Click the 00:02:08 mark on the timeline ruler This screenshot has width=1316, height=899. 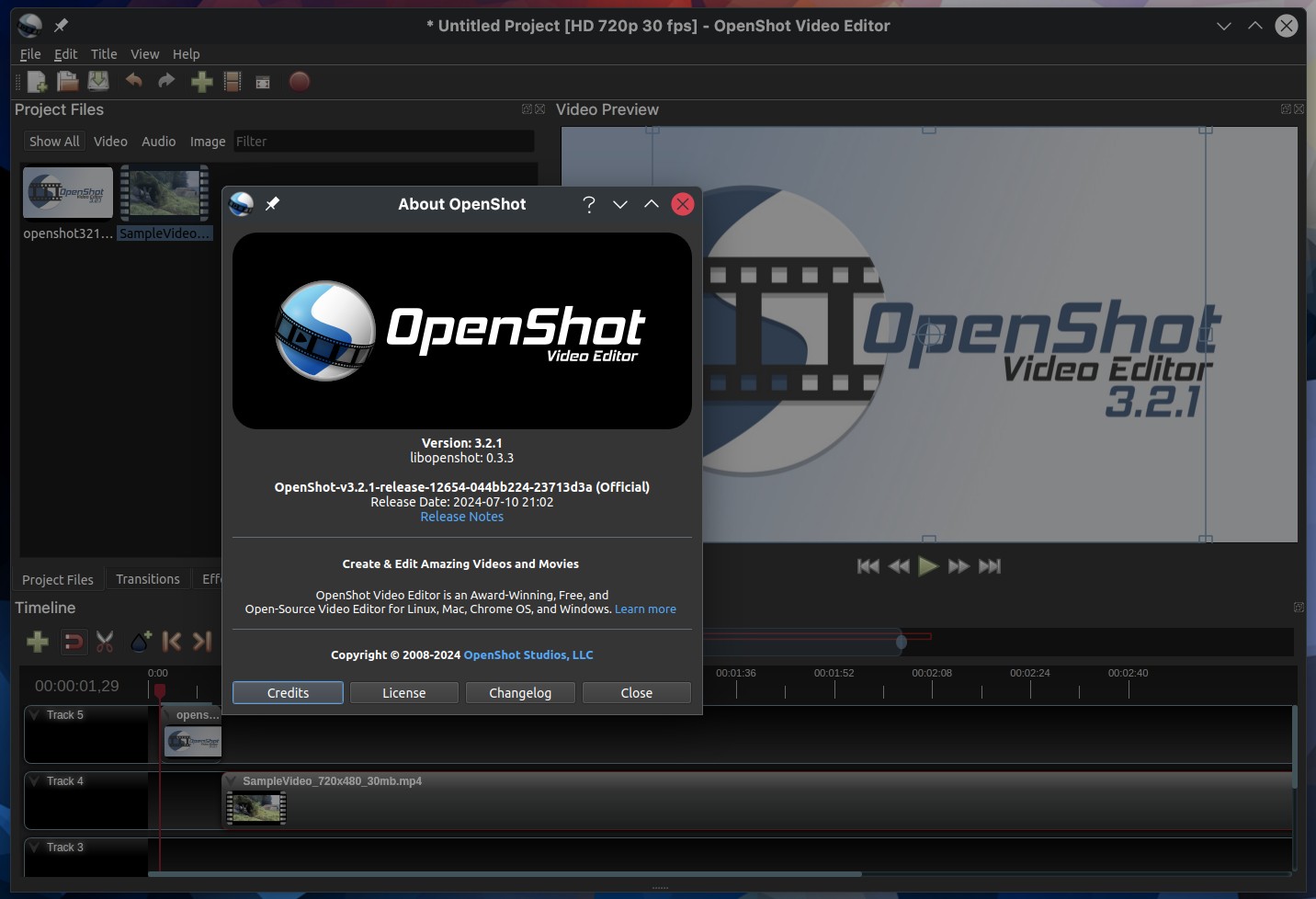pyautogui.click(x=932, y=673)
